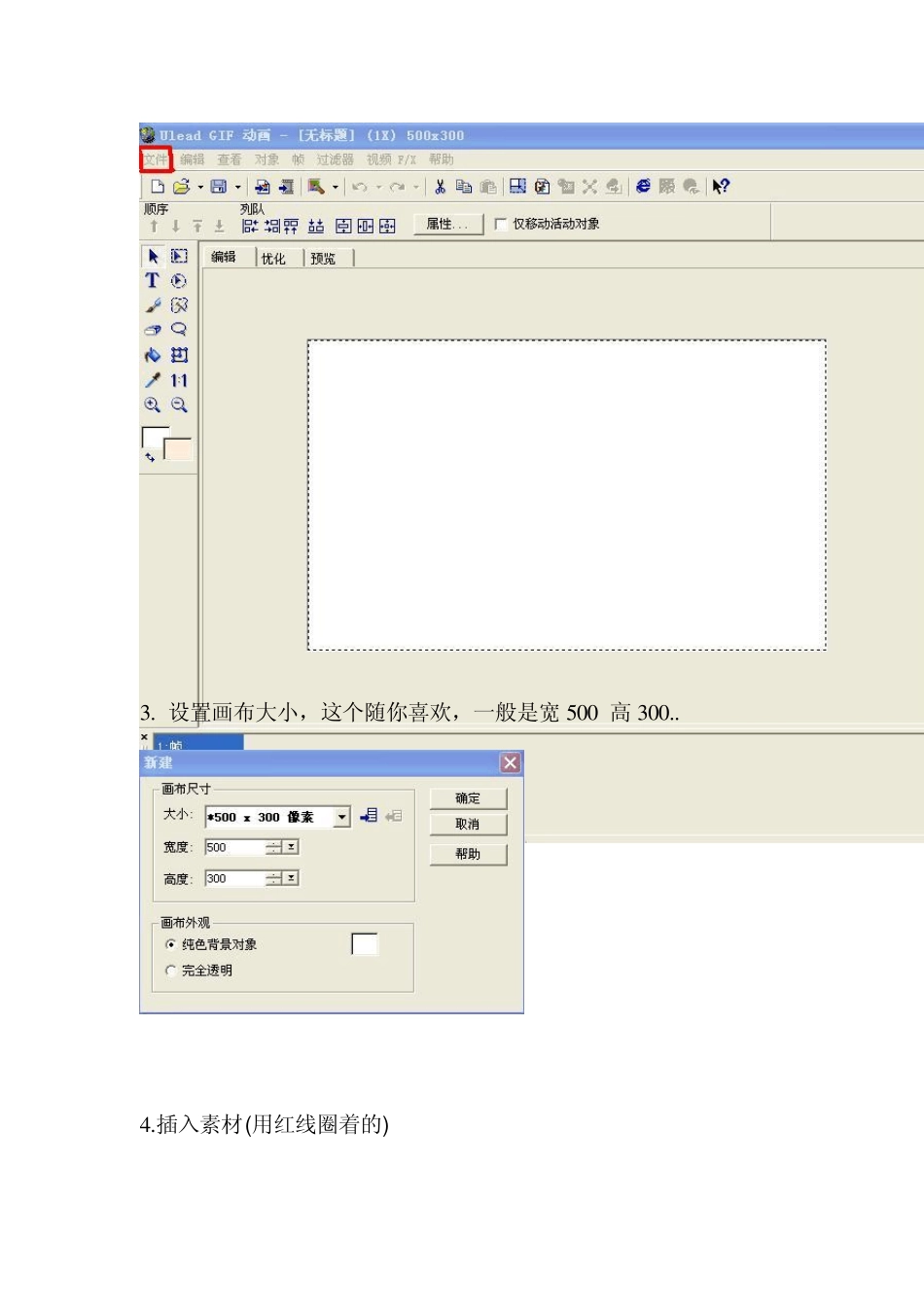Expand the Open icon's dropdown arrow

point(200,187)
